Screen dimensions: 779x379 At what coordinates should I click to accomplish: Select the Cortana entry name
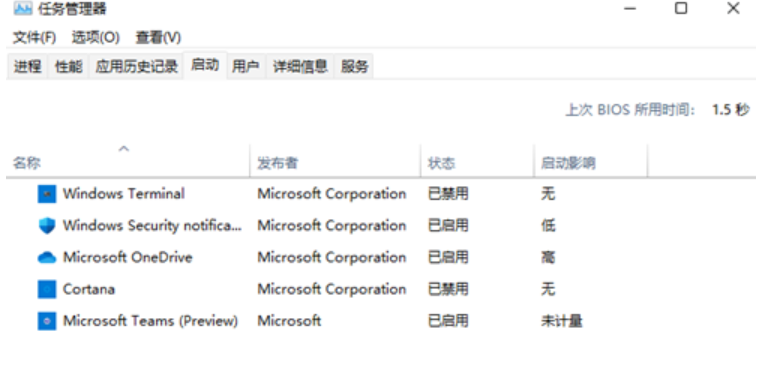pos(89,289)
